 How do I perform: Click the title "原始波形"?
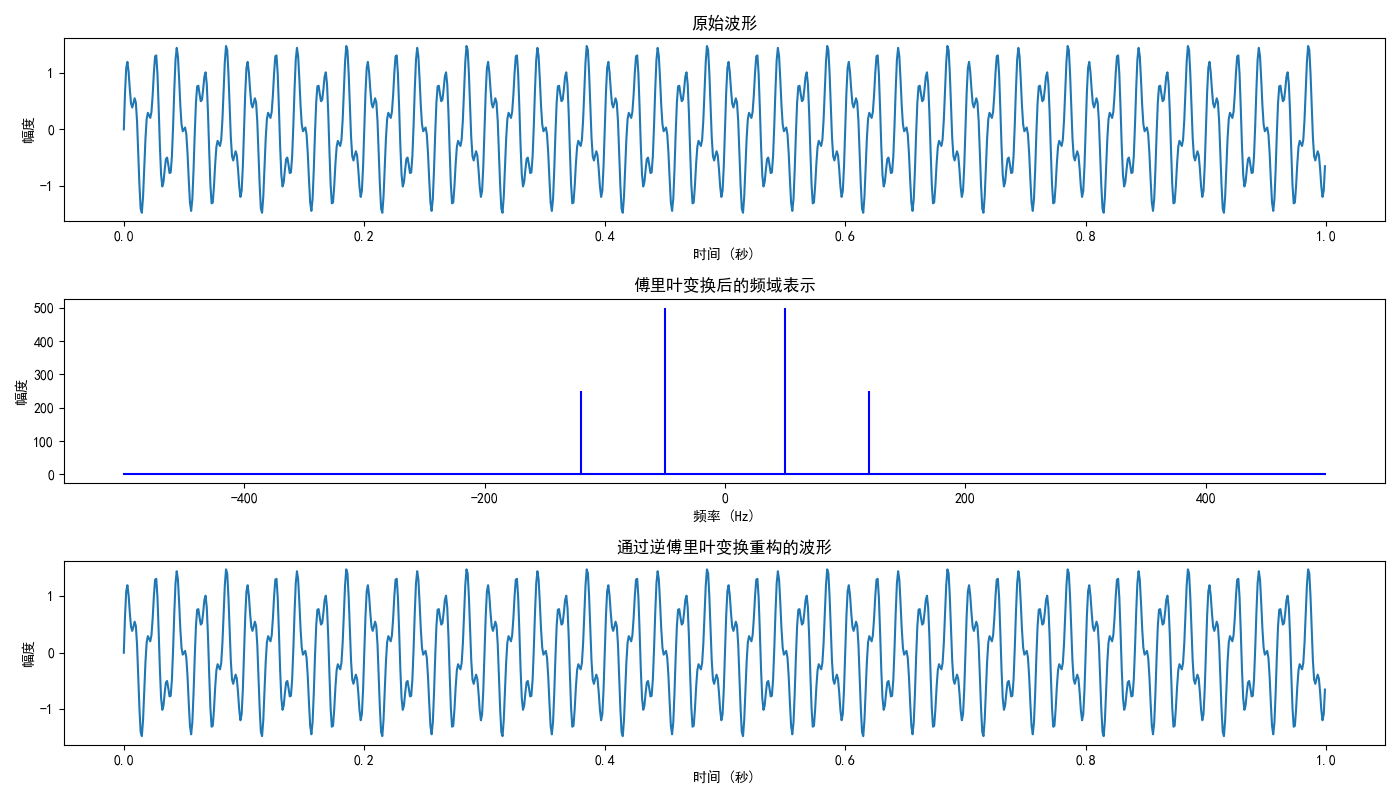pos(724,23)
